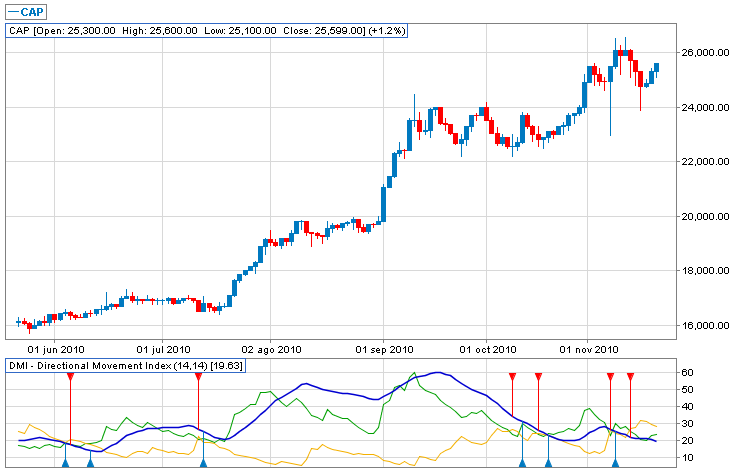Click the leftmost blue up-arrow signal marker
The image size is (745, 470).
tap(65, 462)
